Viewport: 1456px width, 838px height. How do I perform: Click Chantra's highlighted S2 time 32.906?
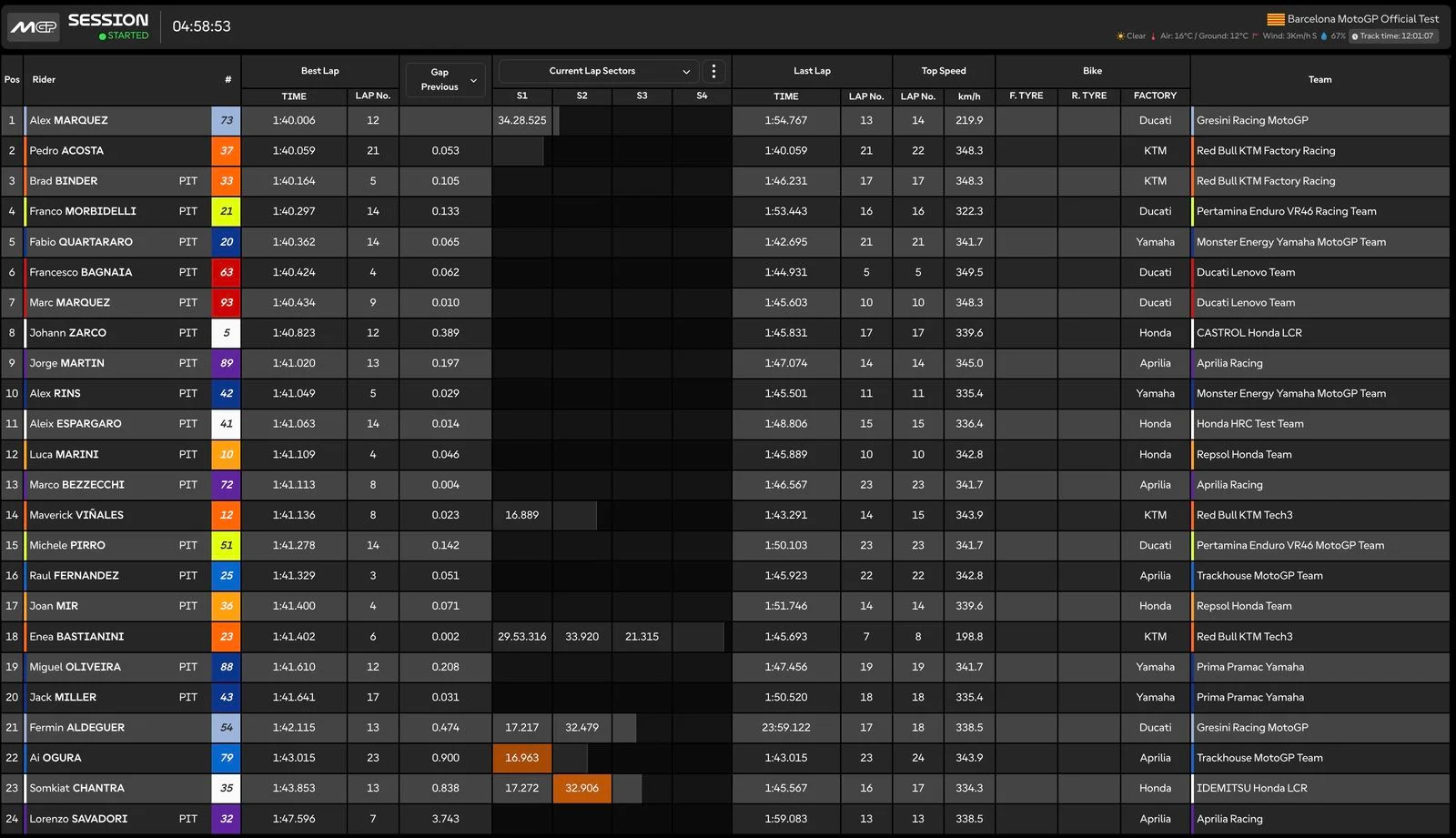[581, 788]
